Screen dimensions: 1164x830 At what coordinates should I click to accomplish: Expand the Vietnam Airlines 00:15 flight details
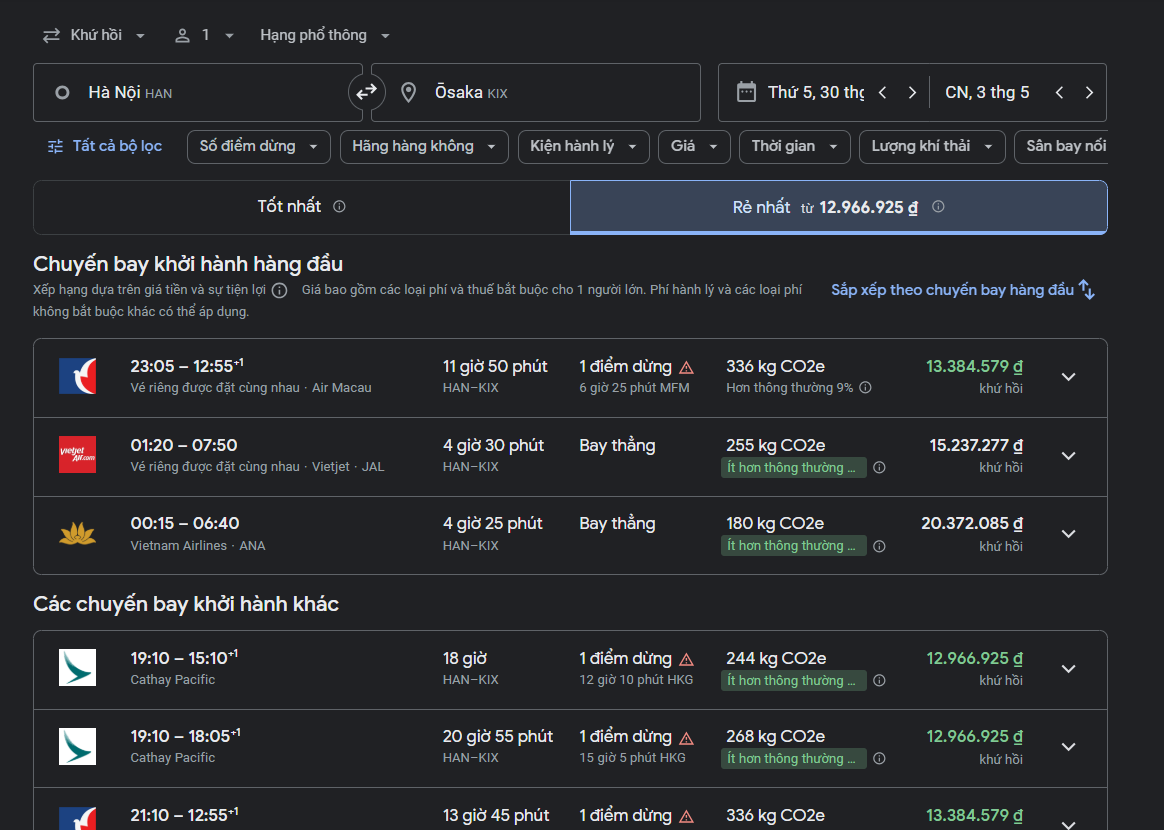pos(1068,534)
